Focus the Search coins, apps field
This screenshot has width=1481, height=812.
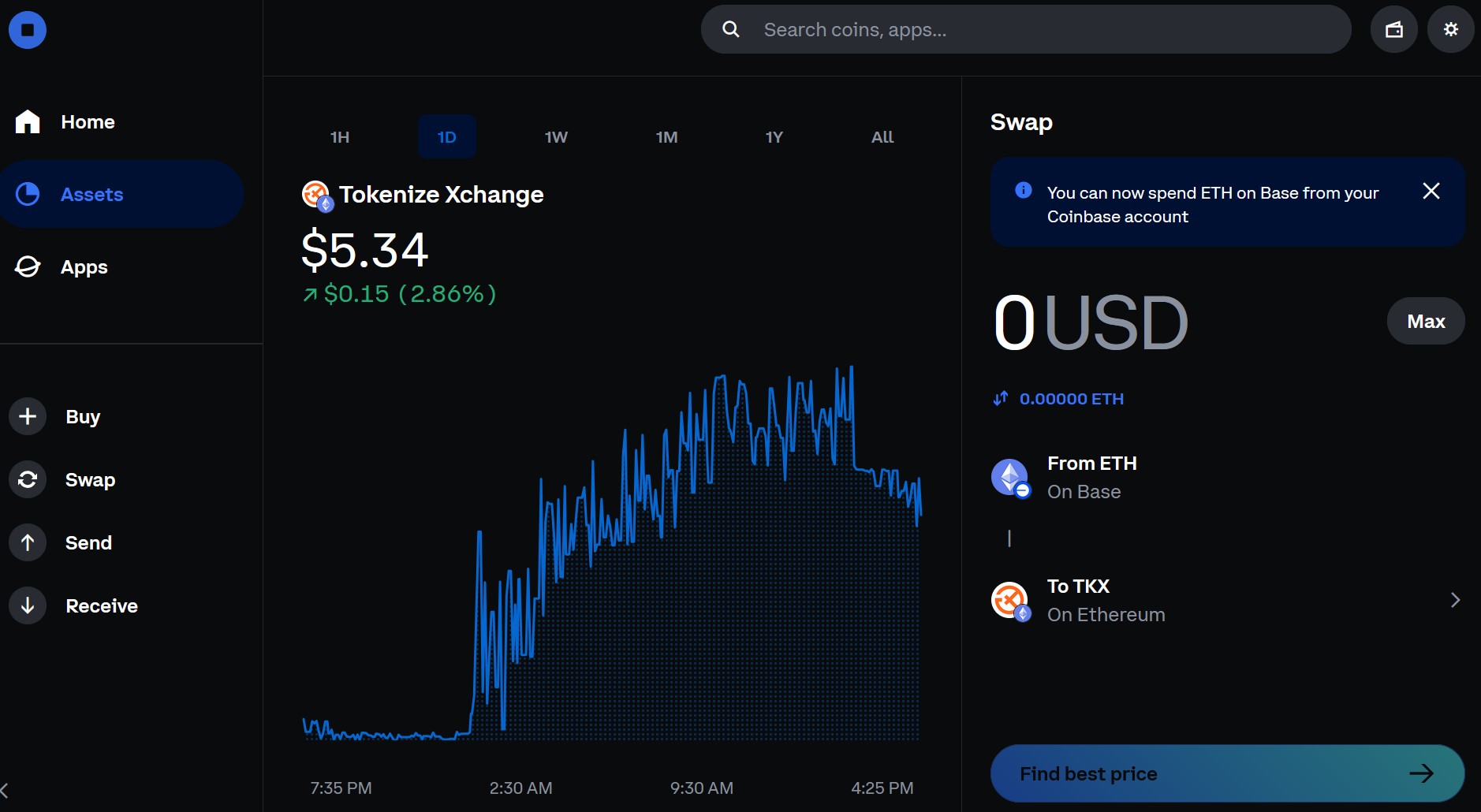click(1026, 29)
